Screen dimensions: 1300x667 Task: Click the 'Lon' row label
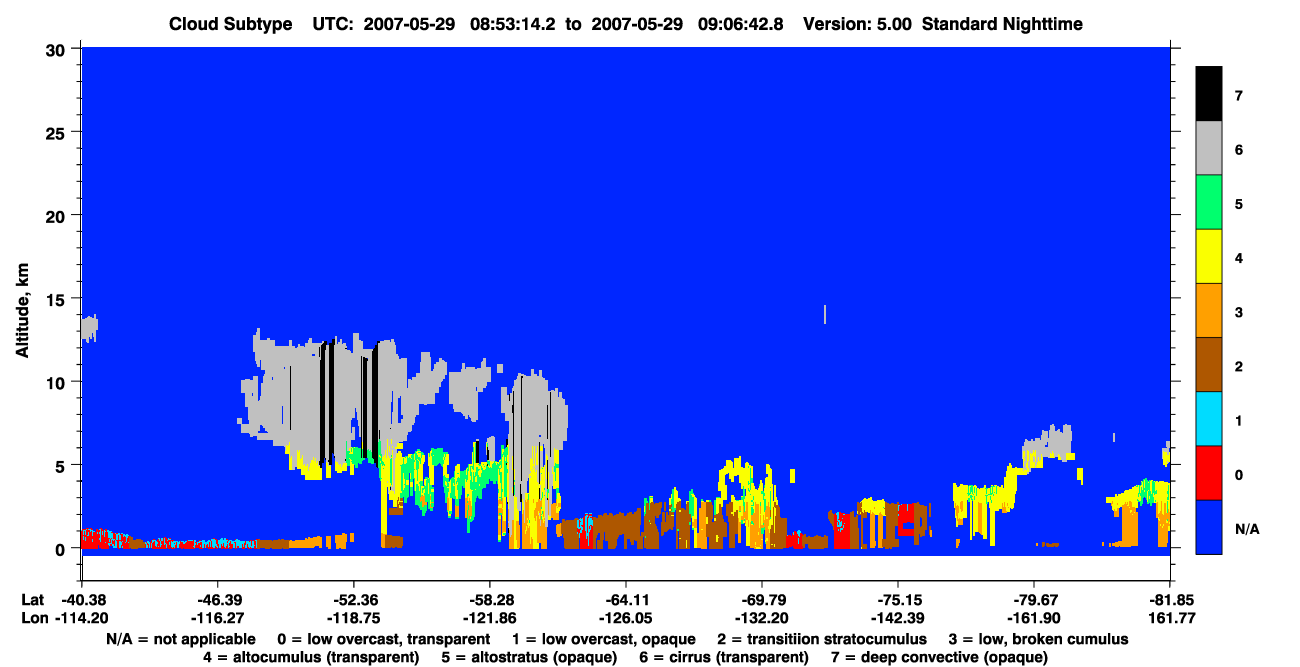pyautogui.click(x=33, y=618)
